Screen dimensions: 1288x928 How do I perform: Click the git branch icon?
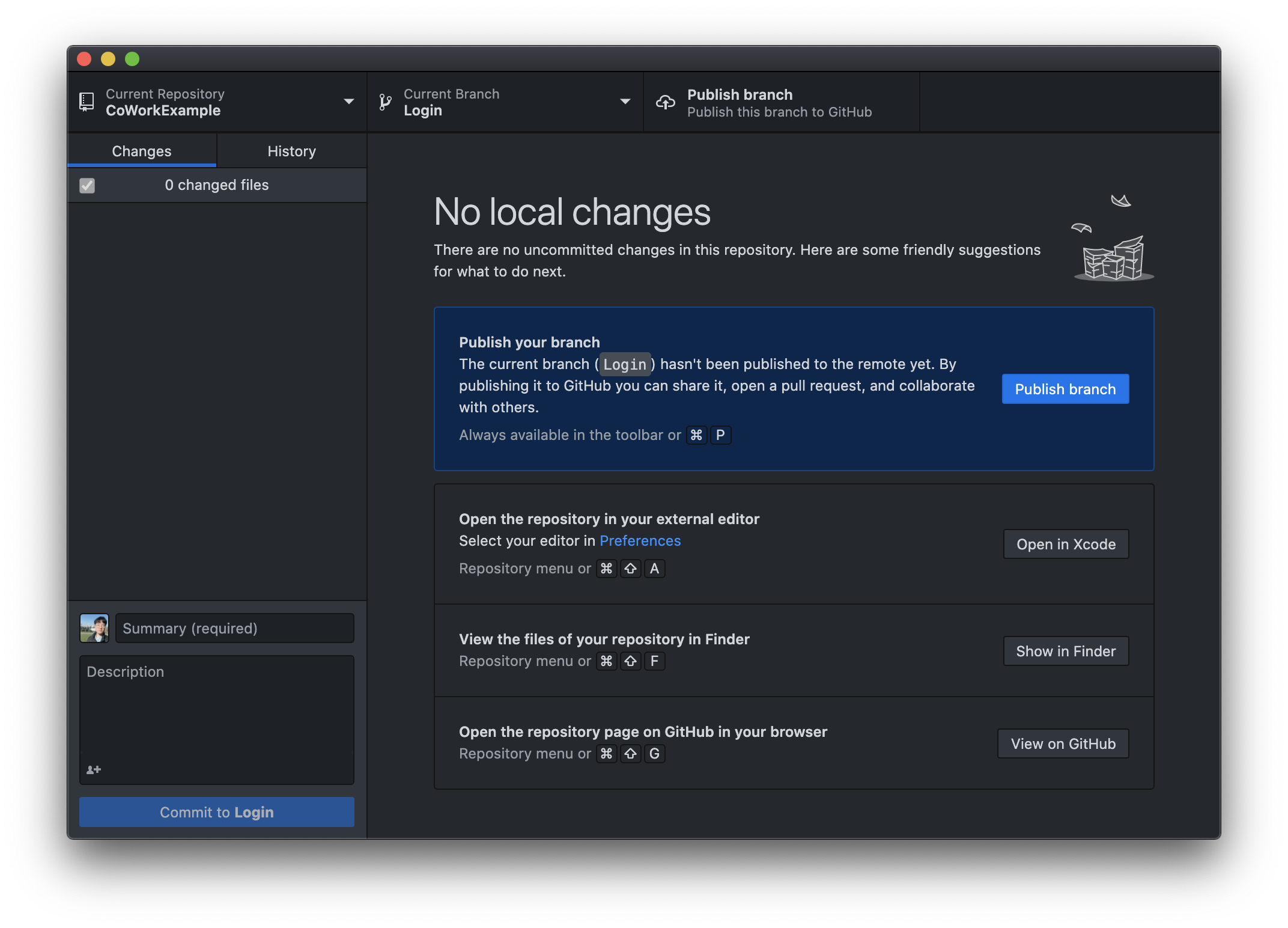pyautogui.click(x=385, y=102)
